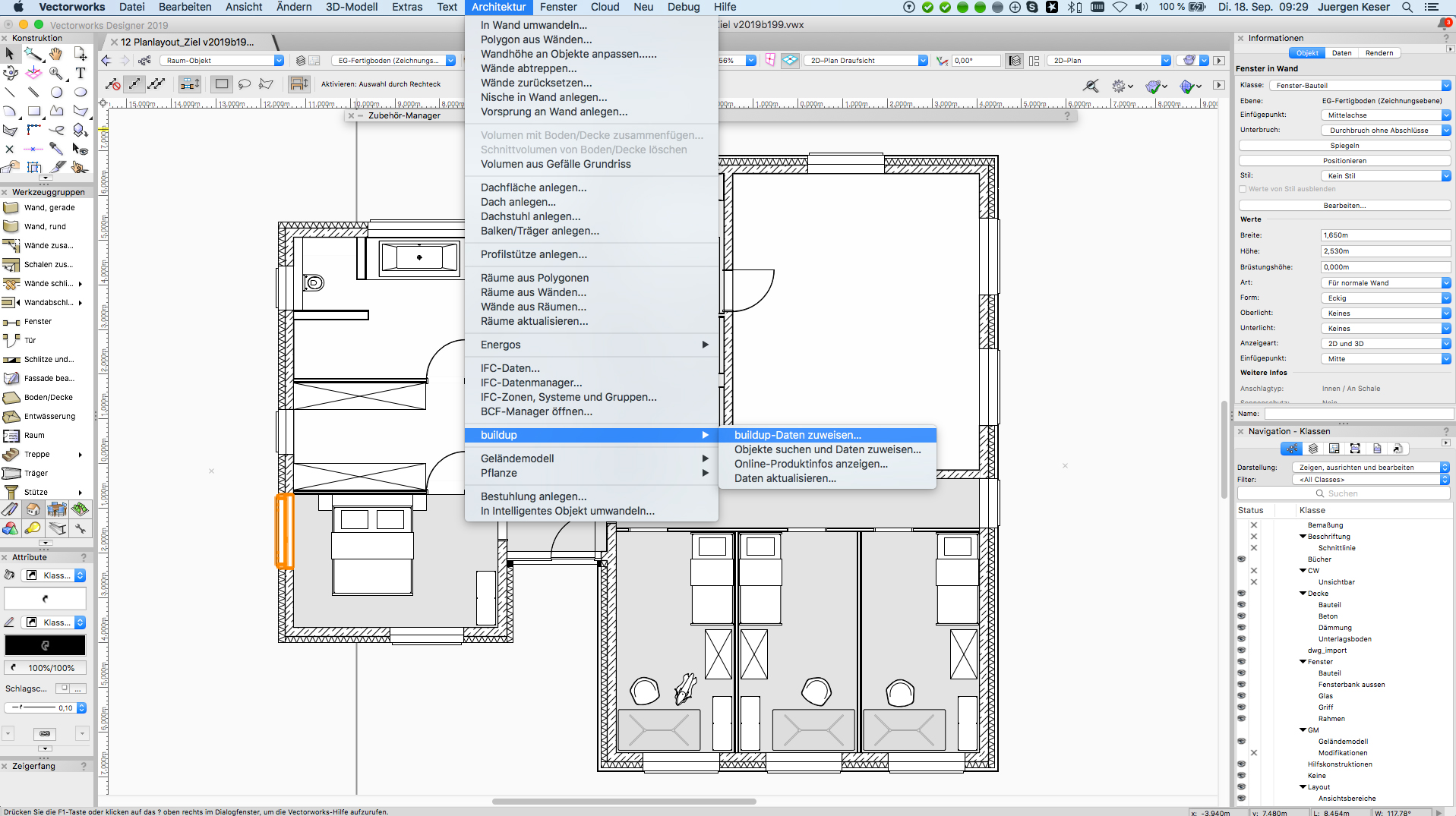
Task: Open the Form dropdown showing Eckig
Action: [1385, 298]
